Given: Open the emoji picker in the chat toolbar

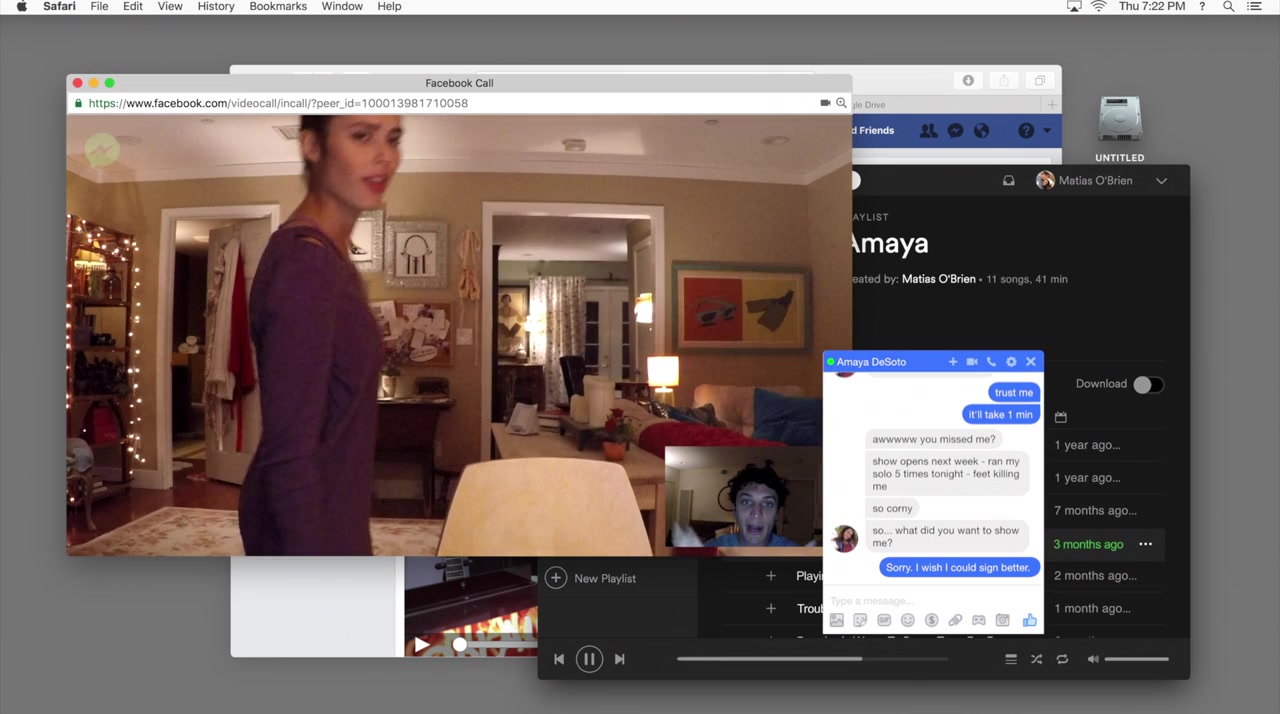Looking at the screenshot, I should 907,621.
